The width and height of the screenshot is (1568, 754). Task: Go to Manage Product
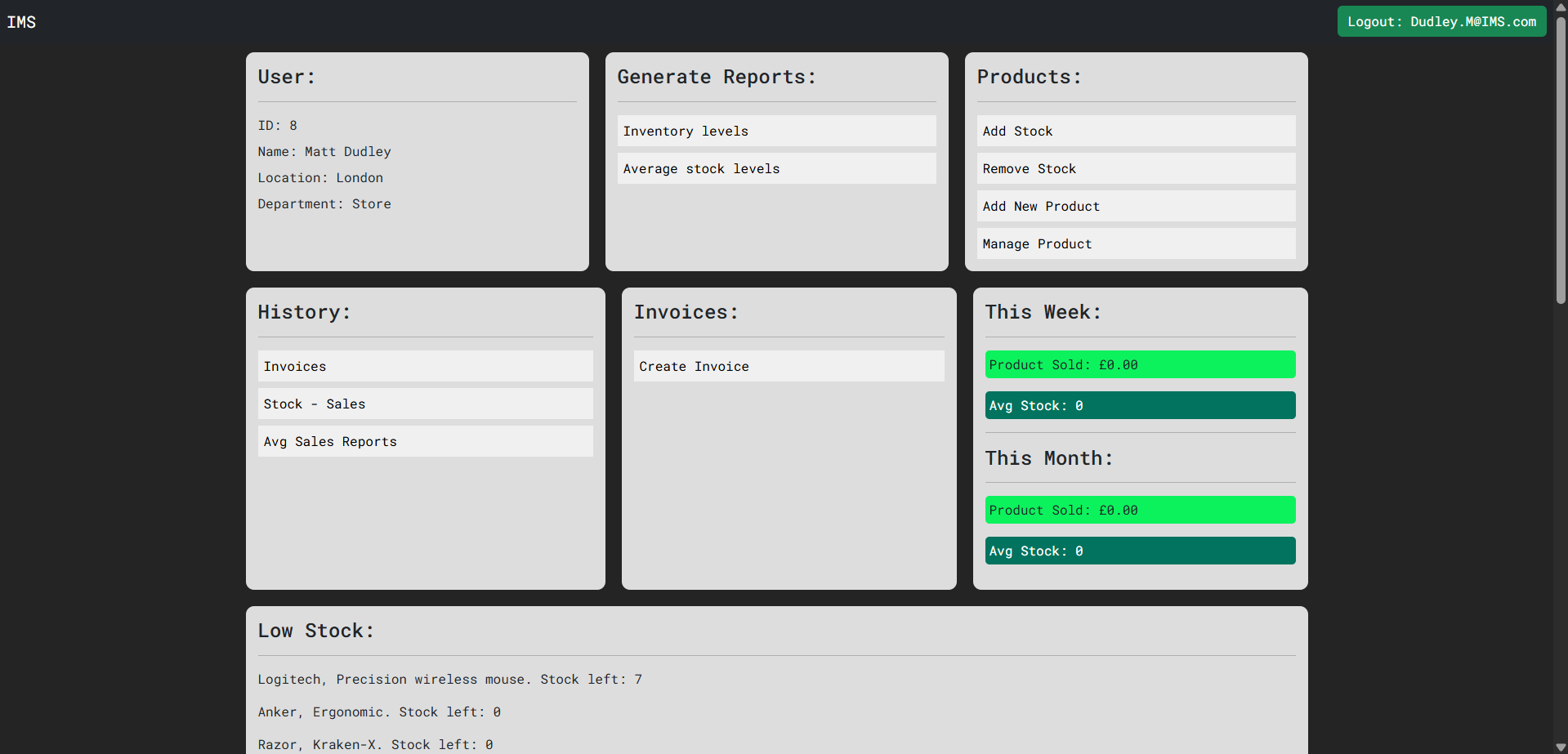(x=1136, y=243)
